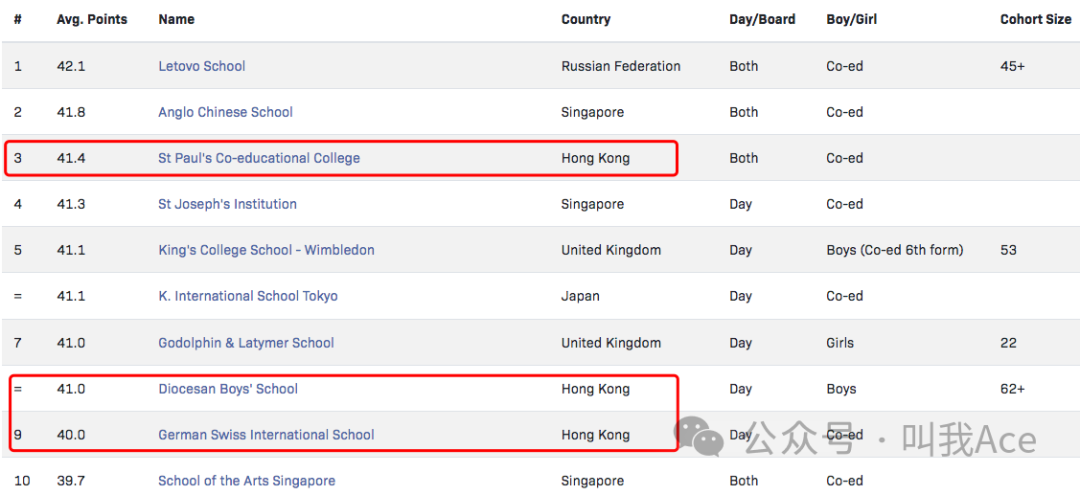Click the Russian Federation country cell
Screen dimensions: 1080x495
pyautogui.click(x=621, y=66)
